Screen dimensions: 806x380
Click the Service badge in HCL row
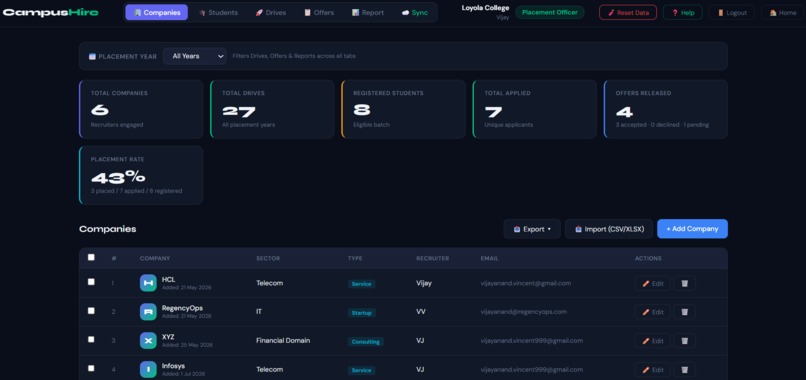point(361,284)
